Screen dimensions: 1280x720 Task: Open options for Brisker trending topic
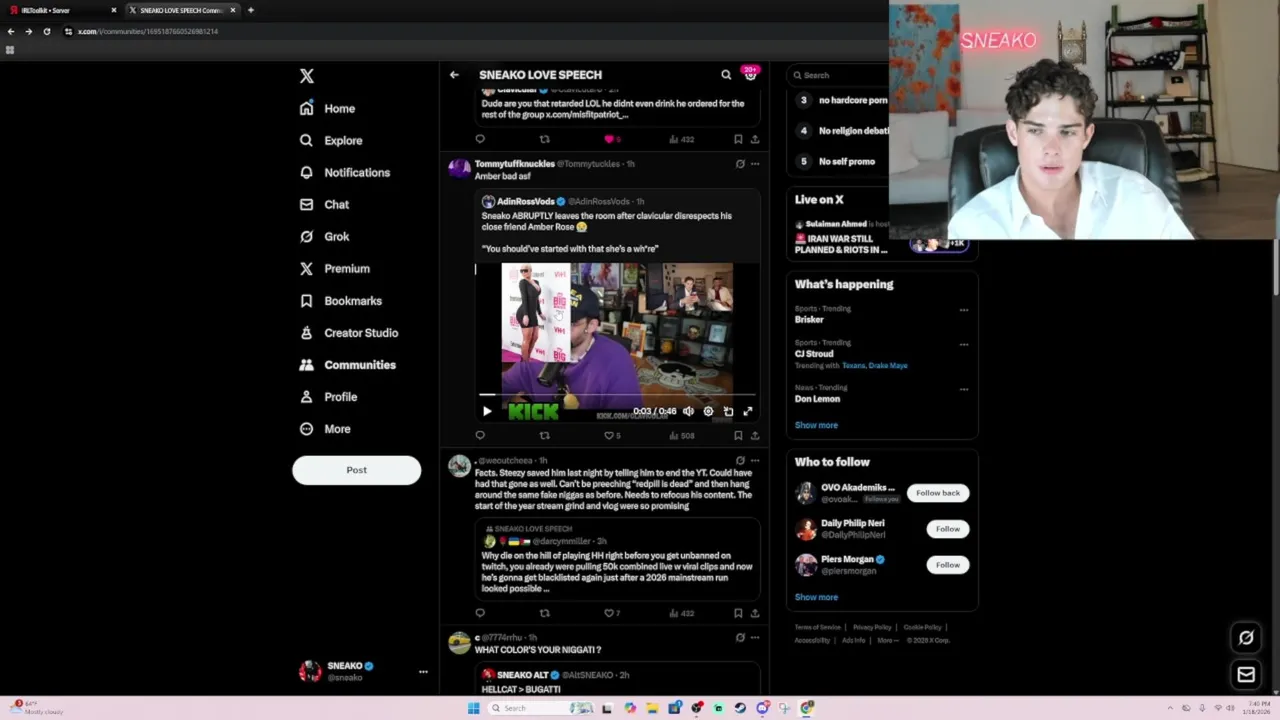click(x=964, y=310)
